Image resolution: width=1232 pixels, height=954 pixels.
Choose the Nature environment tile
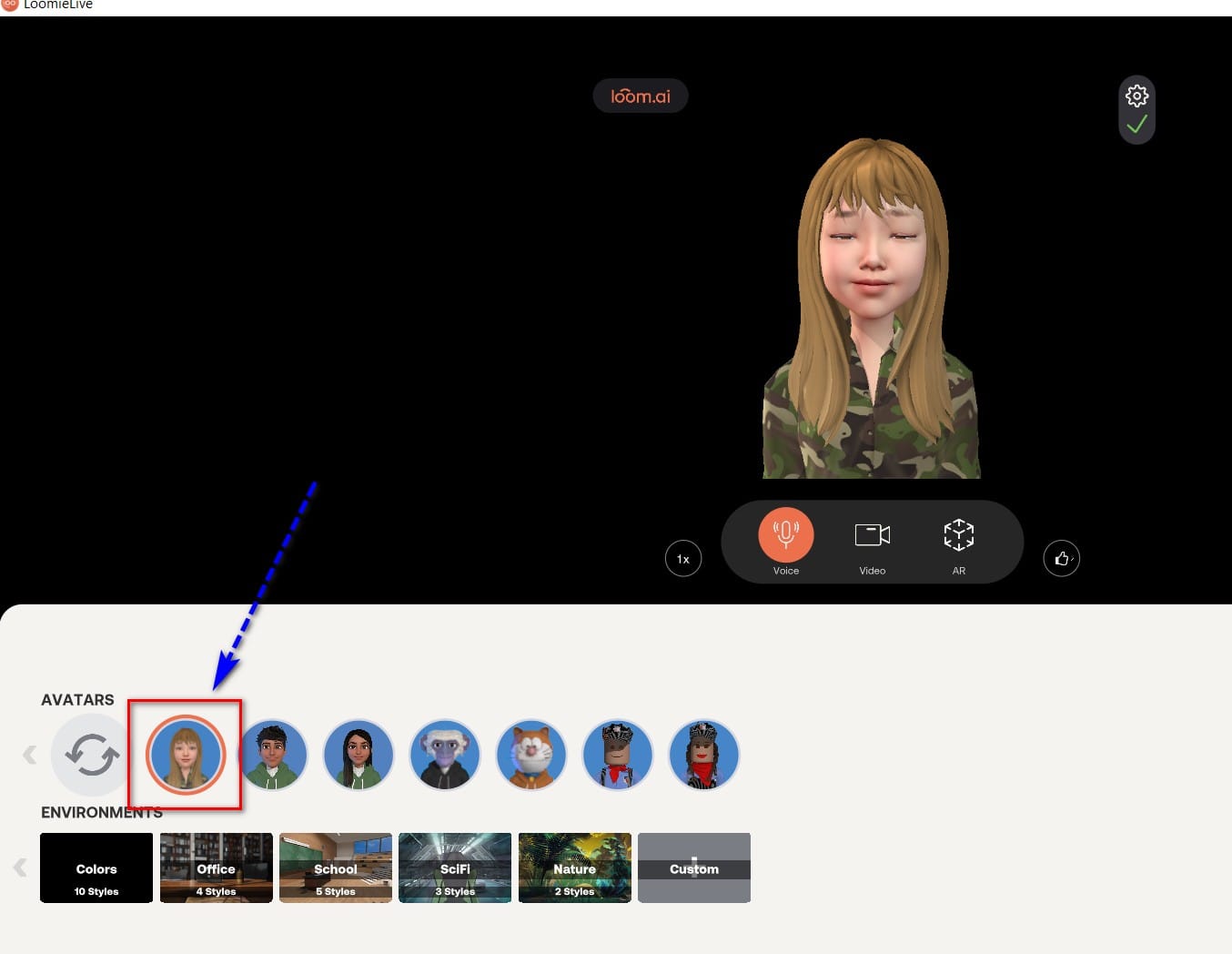(575, 868)
